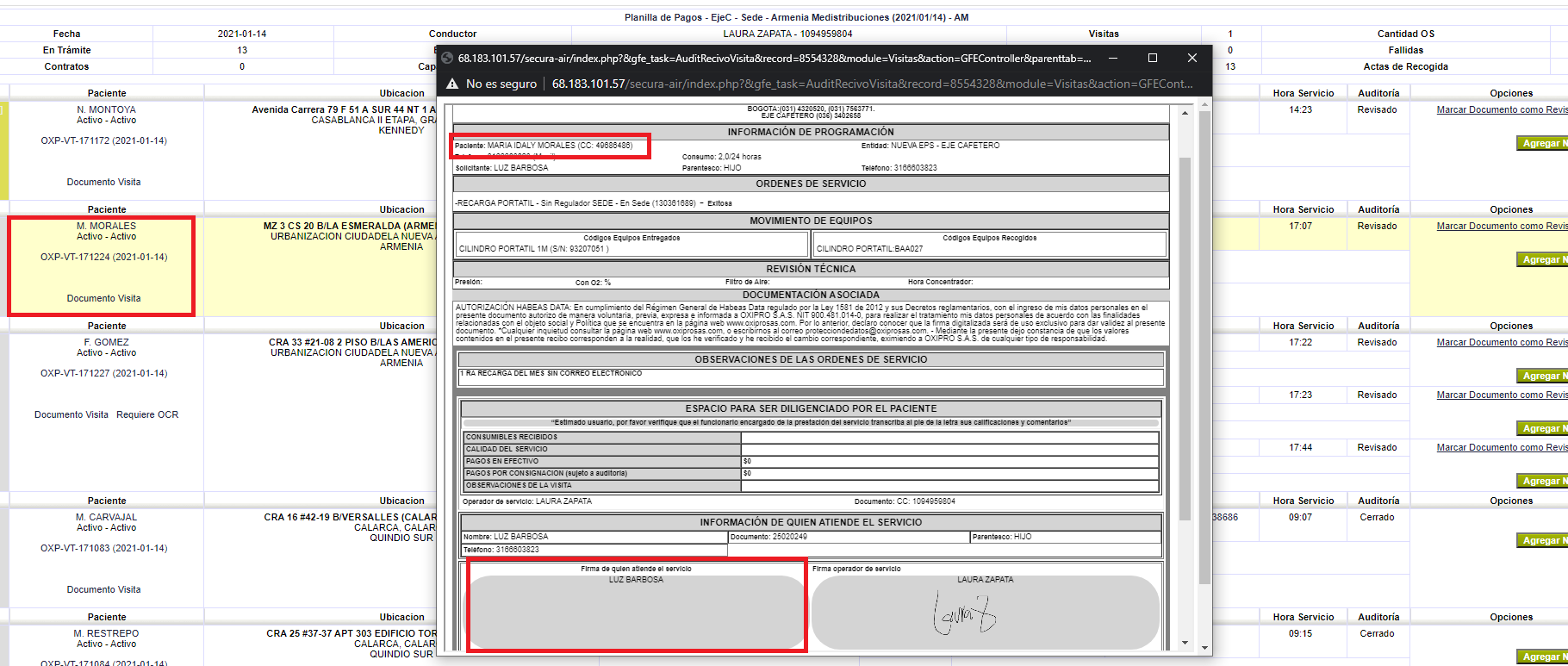Click the popup address bar URL
1568x666 pixels.
click(x=872, y=84)
